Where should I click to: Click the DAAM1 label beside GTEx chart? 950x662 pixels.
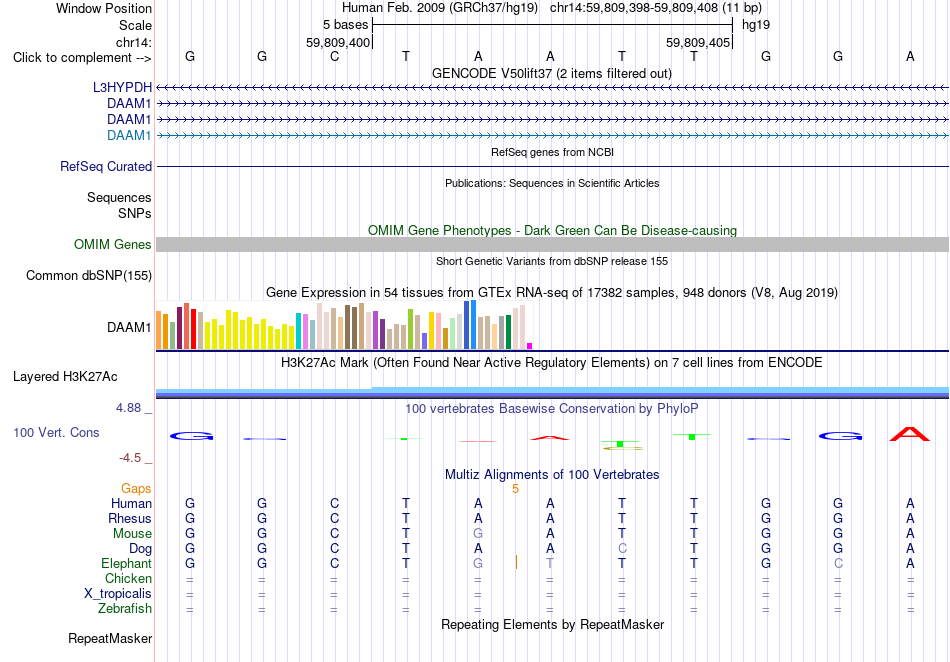[129, 328]
